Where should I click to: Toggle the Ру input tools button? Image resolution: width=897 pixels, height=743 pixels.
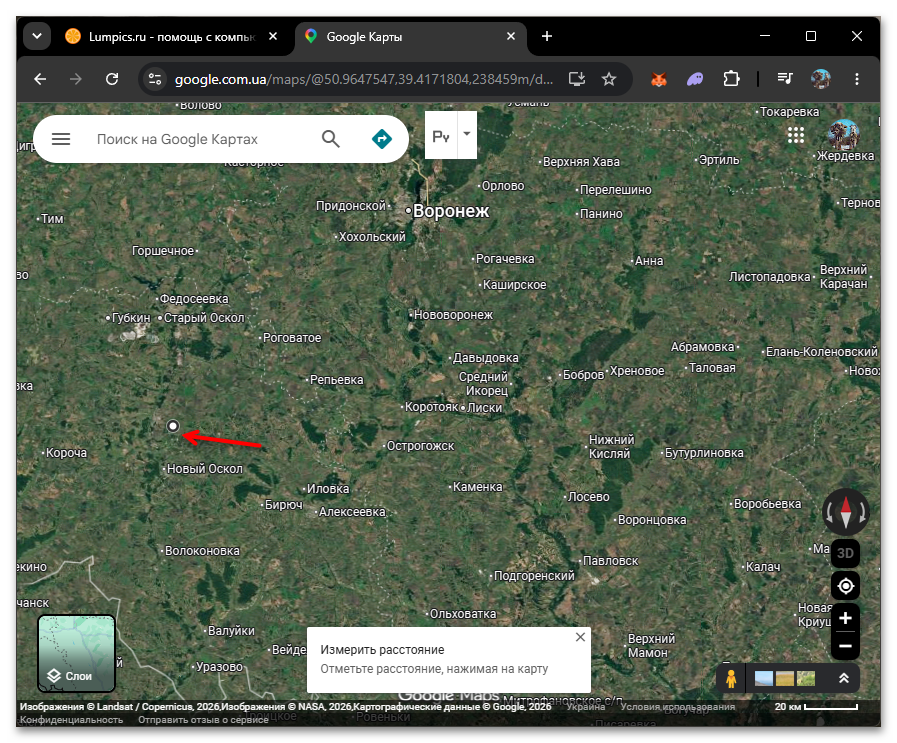[441, 136]
